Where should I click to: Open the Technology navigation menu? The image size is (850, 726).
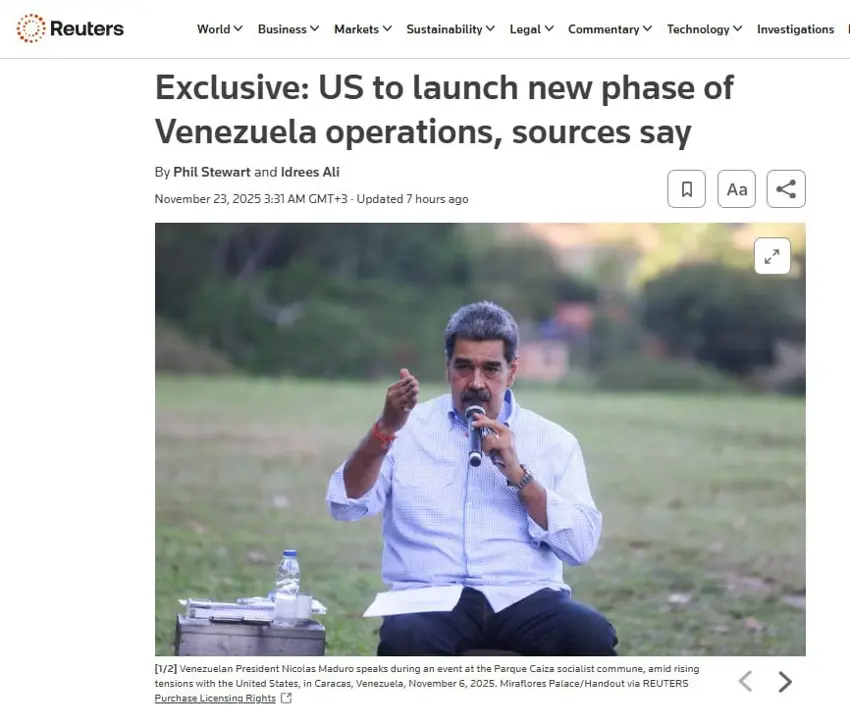point(704,29)
